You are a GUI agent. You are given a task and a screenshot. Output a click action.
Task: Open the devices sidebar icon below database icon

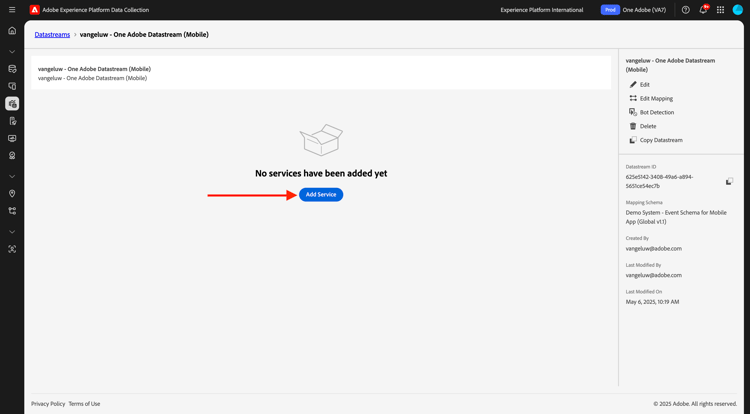(x=12, y=86)
